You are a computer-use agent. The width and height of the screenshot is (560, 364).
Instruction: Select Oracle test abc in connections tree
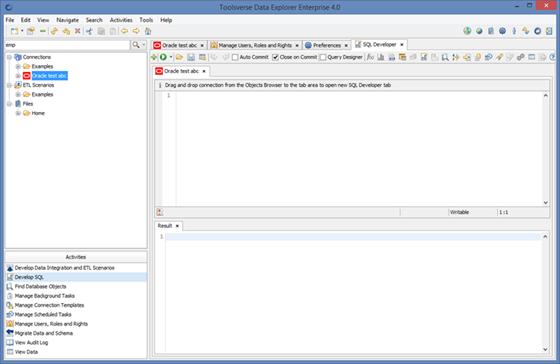coord(49,76)
